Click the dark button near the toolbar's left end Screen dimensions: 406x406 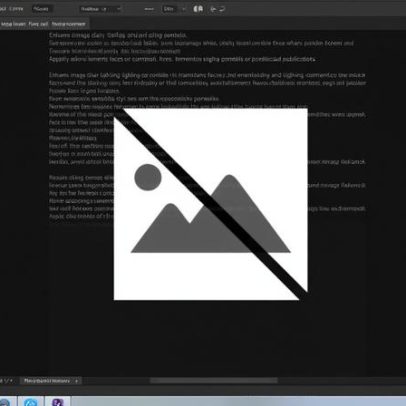[41, 9]
